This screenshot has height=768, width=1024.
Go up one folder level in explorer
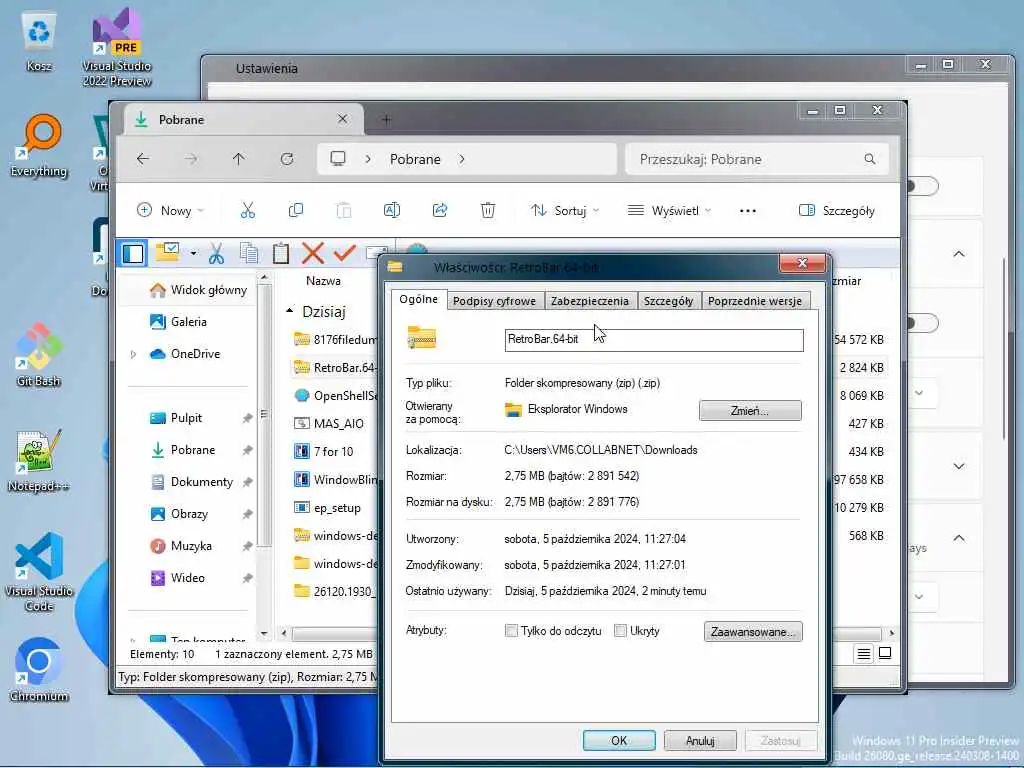pos(238,159)
